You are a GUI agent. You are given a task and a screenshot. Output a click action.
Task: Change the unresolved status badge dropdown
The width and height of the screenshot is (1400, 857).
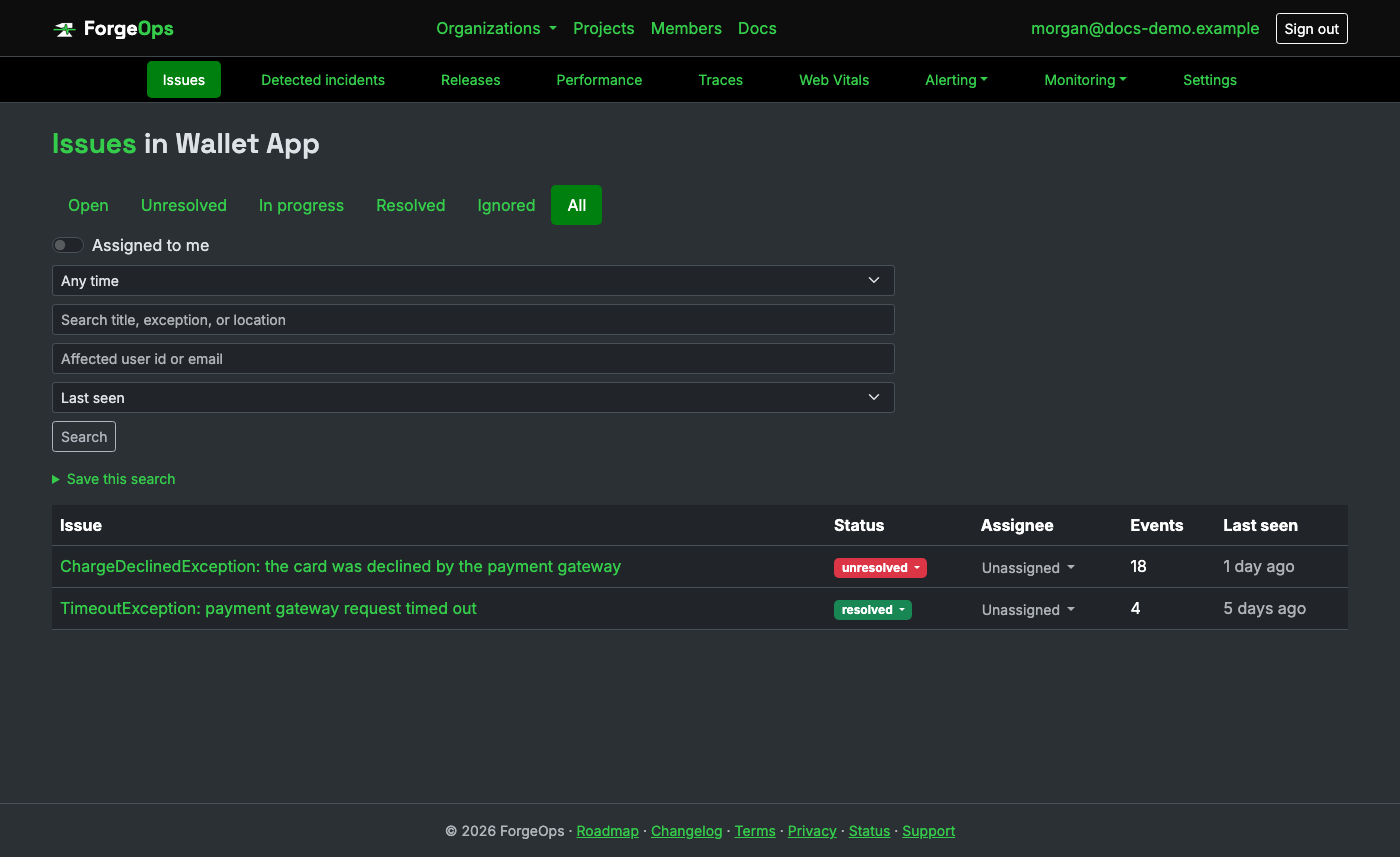[880, 568]
